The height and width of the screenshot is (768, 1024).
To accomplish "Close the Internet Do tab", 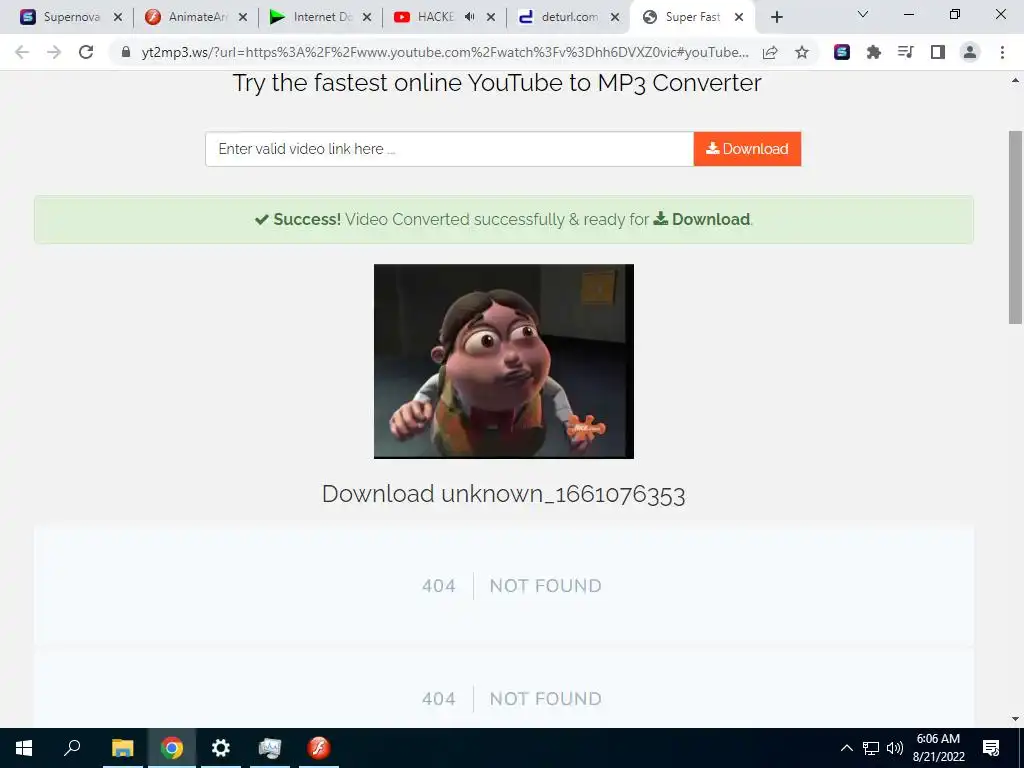I will (x=367, y=18).
